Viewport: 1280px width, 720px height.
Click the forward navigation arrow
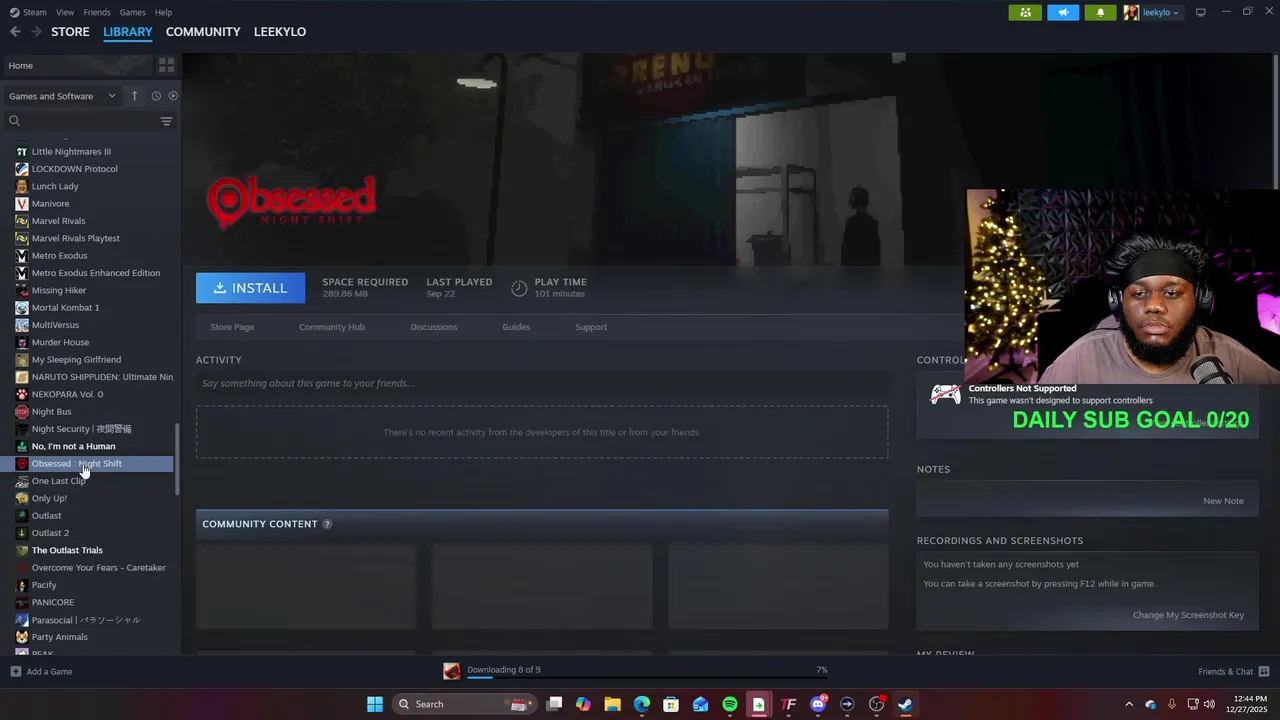[36, 32]
